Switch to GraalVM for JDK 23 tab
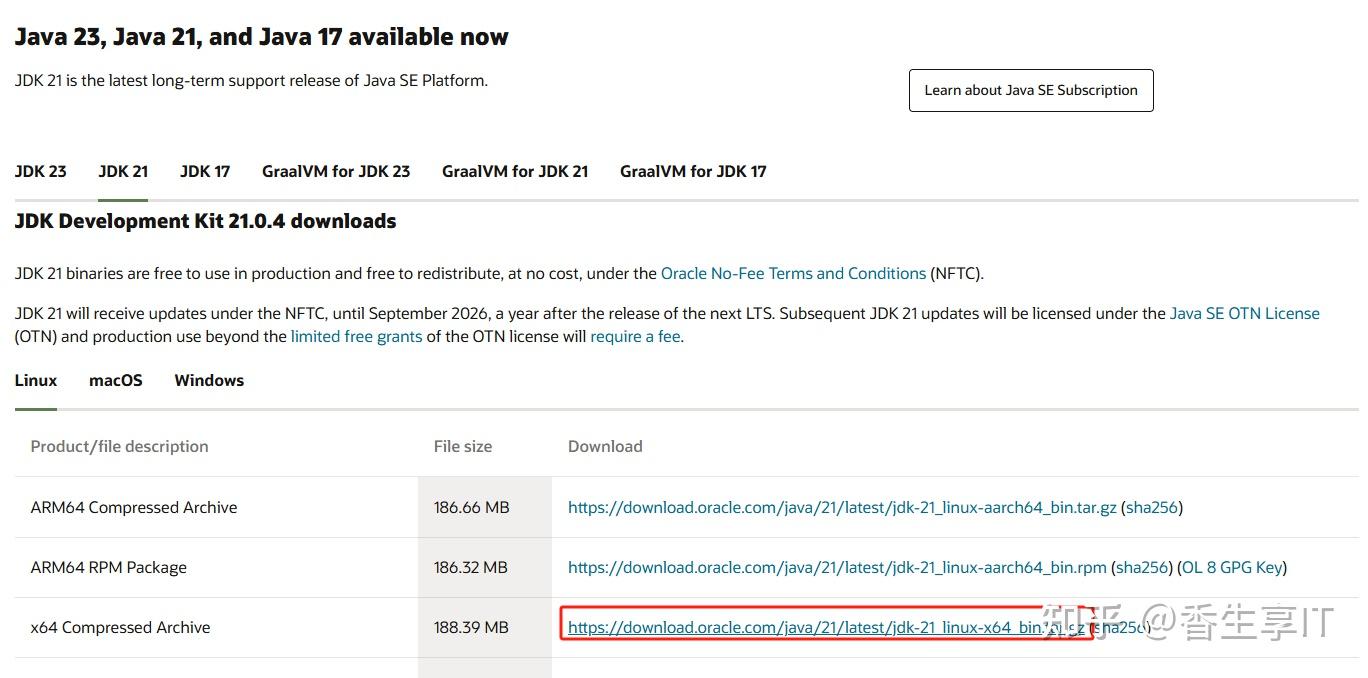The width and height of the screenshot is (1368, 678). (x=336, y=171)
